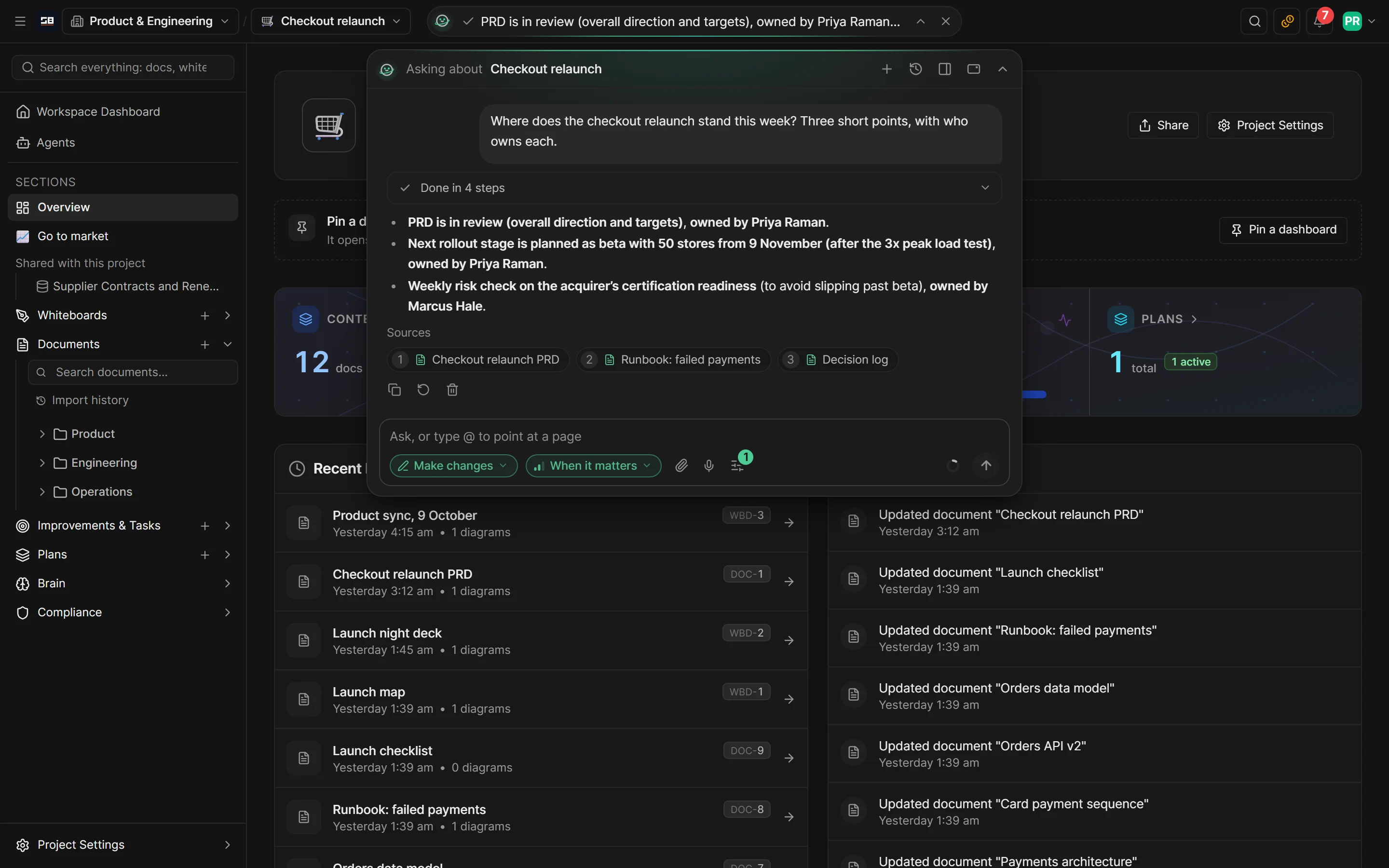The height and width of the screenshot is (868, 1389).
Task: Toggle the left sidebar hamburger menu
Action: pos(20,21)
